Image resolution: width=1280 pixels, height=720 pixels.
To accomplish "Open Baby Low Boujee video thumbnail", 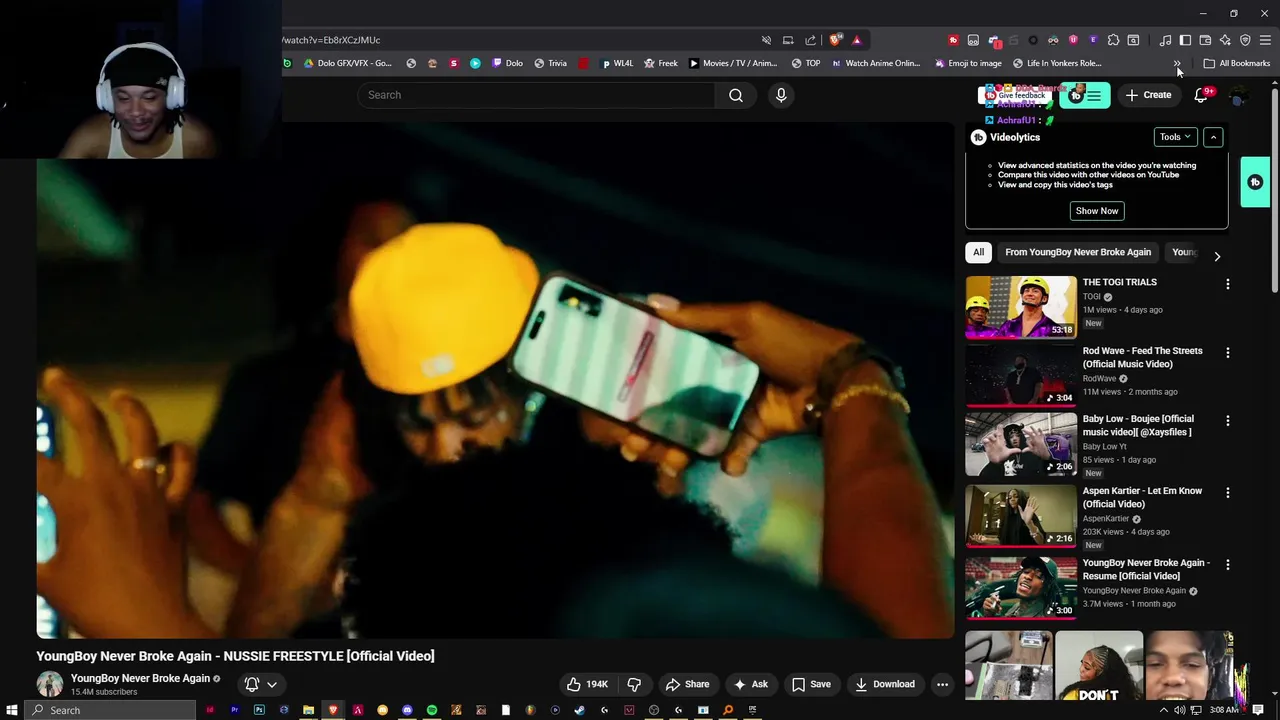I will tap(1021, 444).
